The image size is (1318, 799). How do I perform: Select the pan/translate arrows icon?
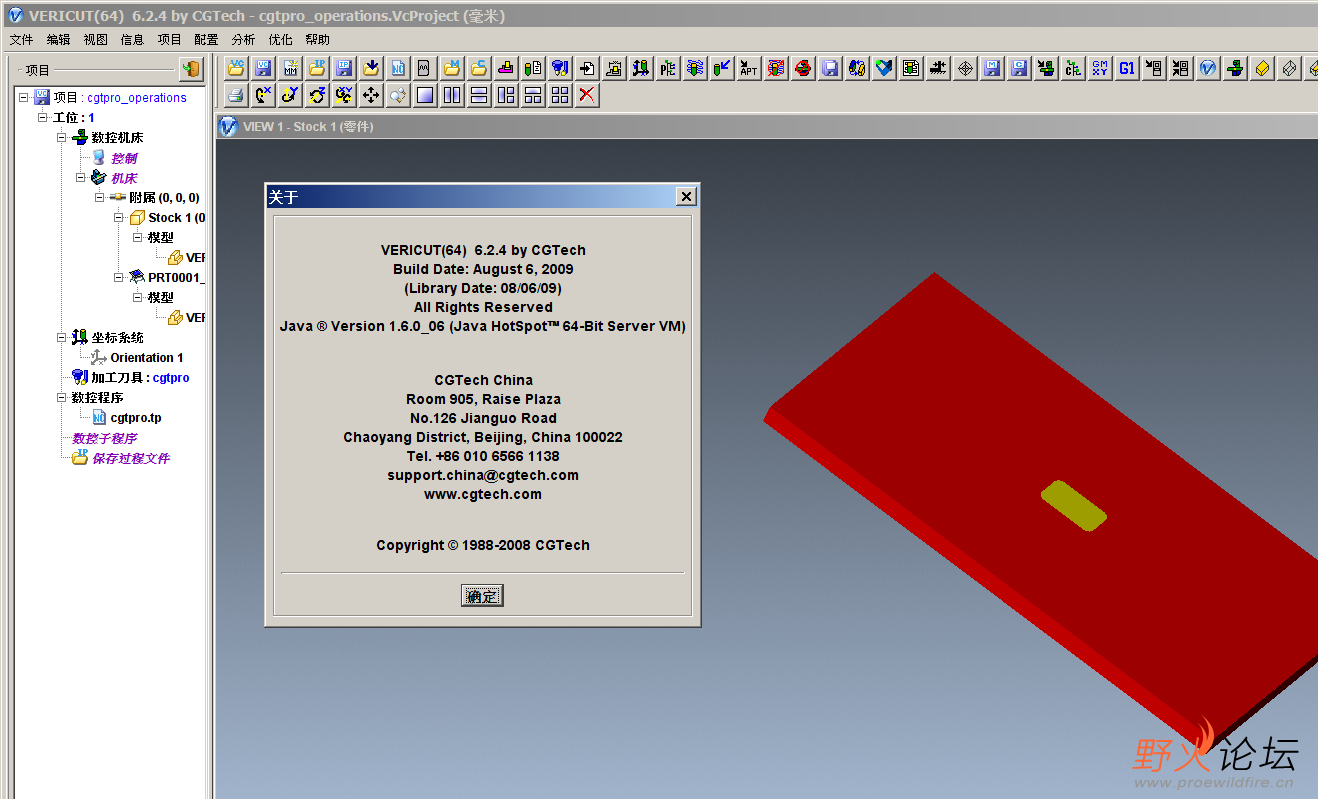[x=371, y=95]
